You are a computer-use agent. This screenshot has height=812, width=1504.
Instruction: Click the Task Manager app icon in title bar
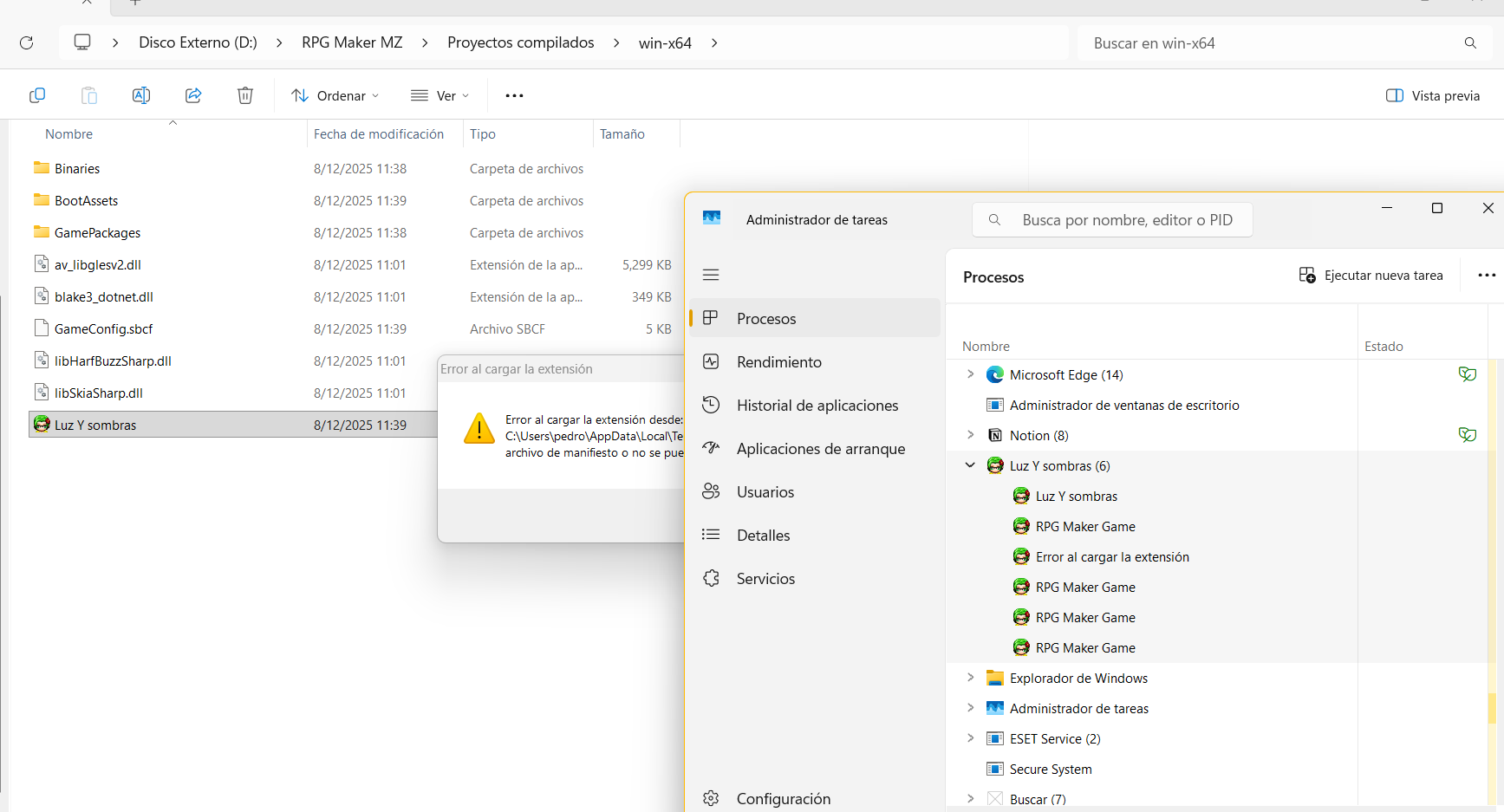[x=712, y=218]
